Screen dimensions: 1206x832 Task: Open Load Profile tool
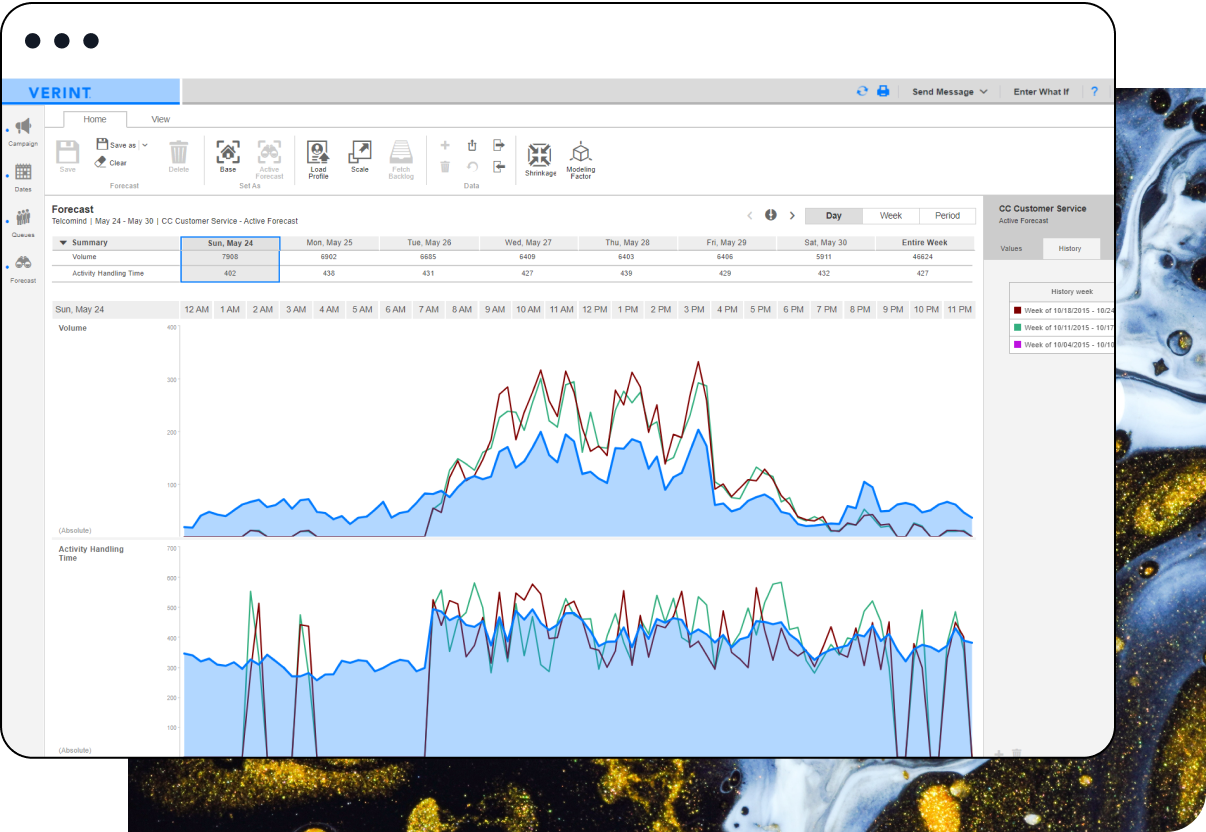(x=318, y=153)
